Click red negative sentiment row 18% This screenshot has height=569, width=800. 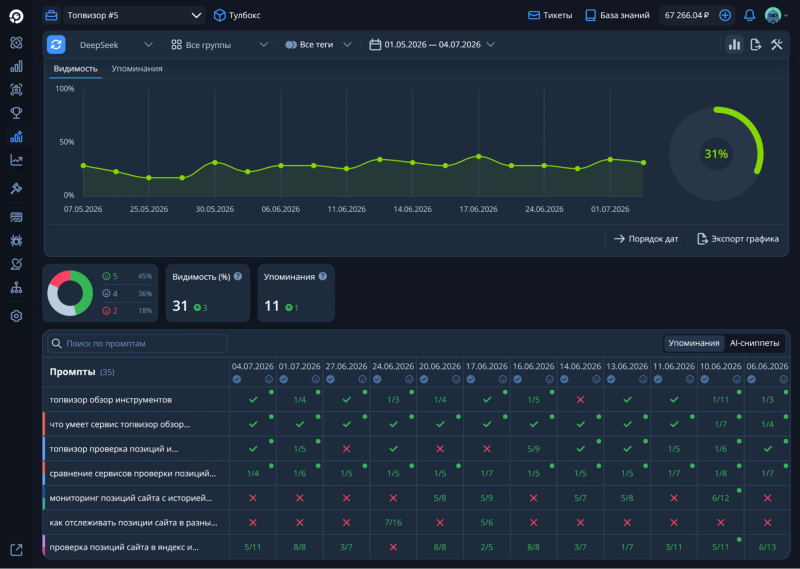127,310
